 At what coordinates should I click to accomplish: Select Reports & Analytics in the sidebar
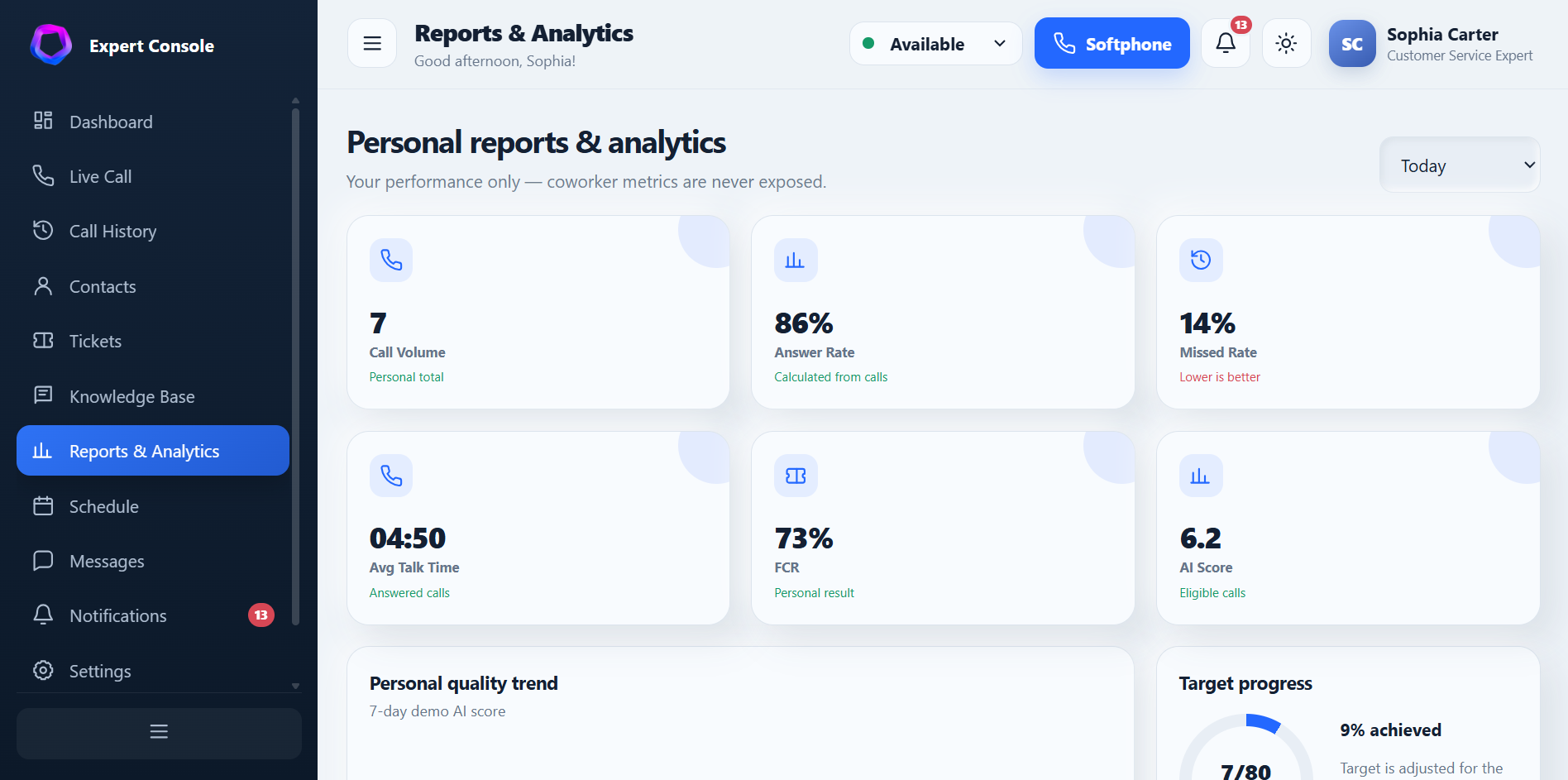[x=153, y=451]
